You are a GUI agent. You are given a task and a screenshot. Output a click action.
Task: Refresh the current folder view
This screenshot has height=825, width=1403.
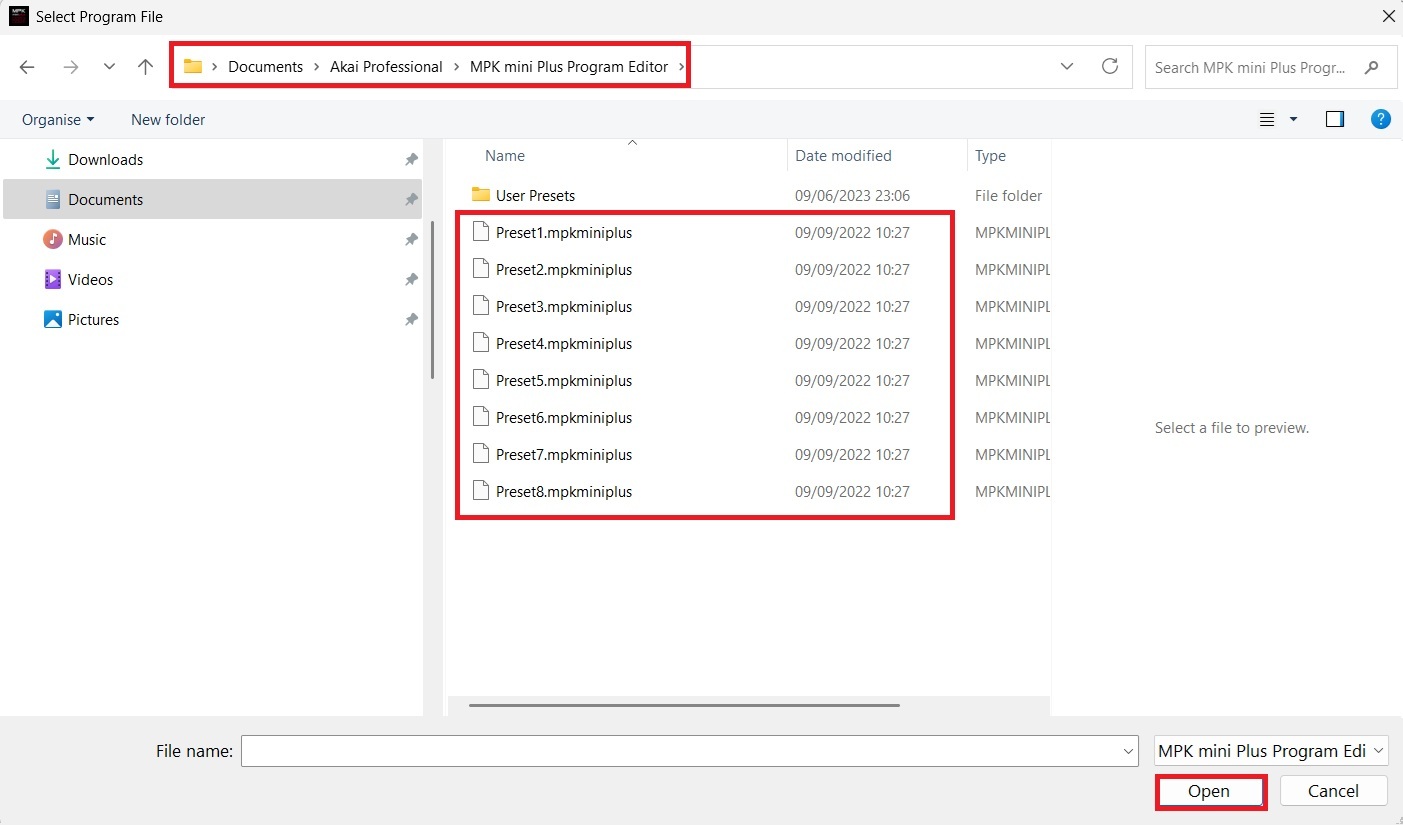point(1109,67)
